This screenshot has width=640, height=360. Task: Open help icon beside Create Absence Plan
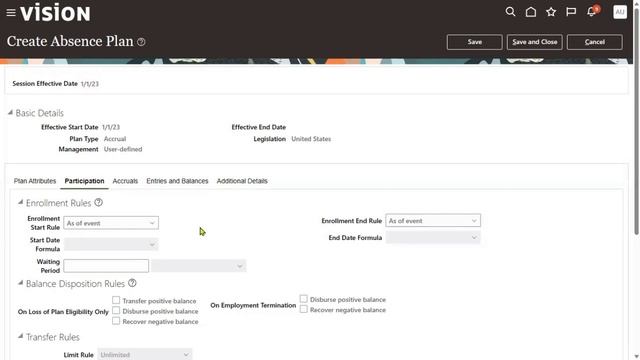tap(141, 42)
